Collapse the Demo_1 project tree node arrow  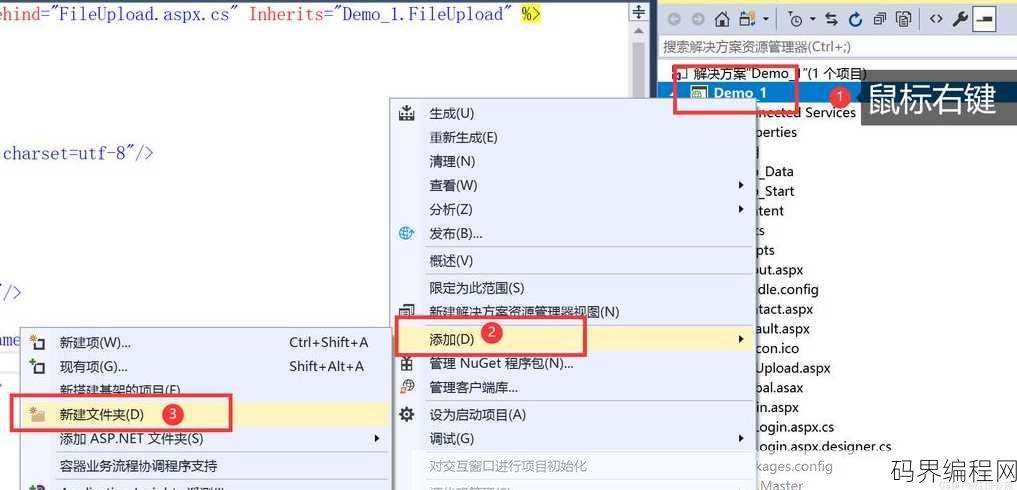coord(673,93)
